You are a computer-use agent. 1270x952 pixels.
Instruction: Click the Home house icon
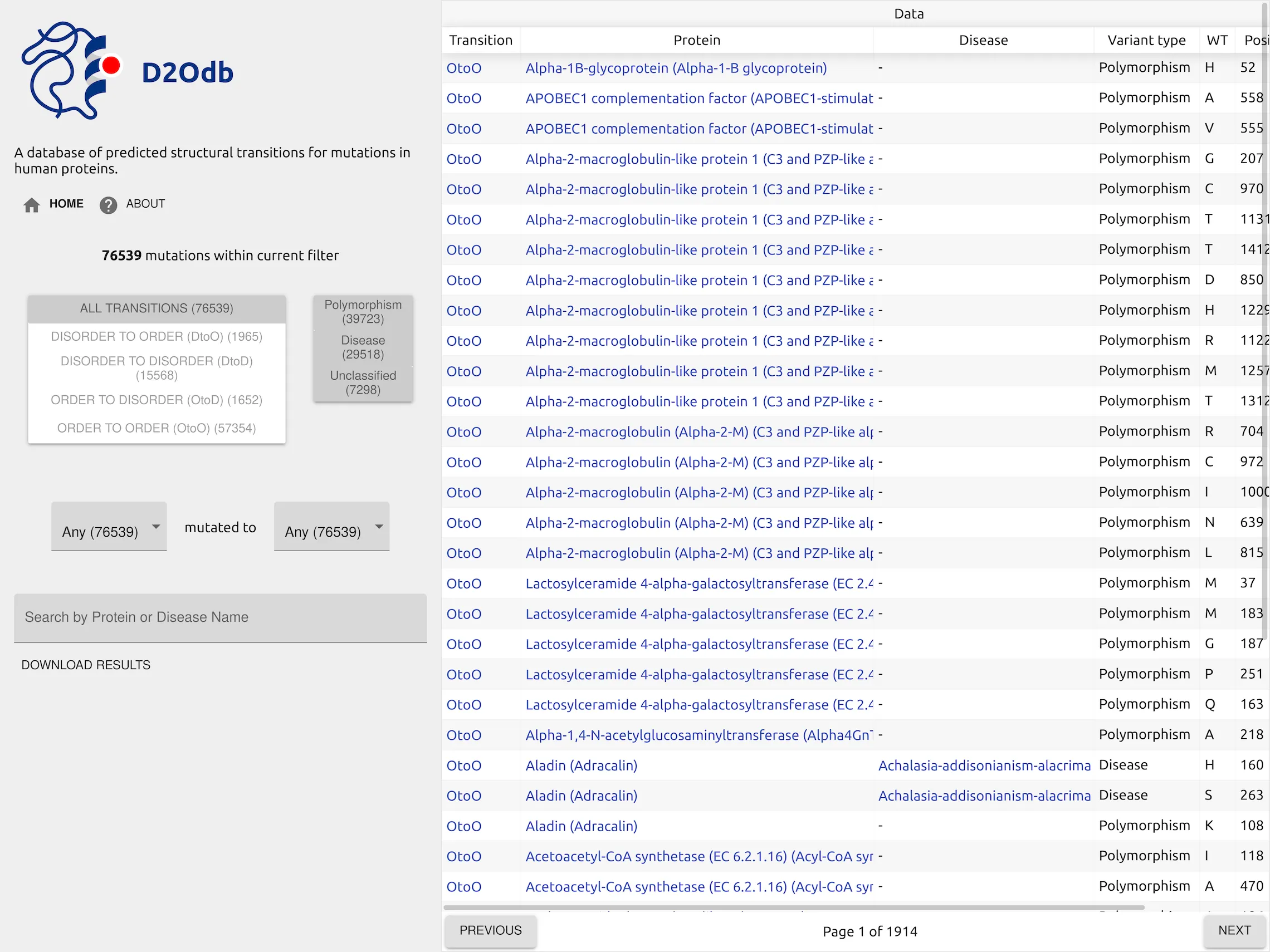[x=32, y=205]
